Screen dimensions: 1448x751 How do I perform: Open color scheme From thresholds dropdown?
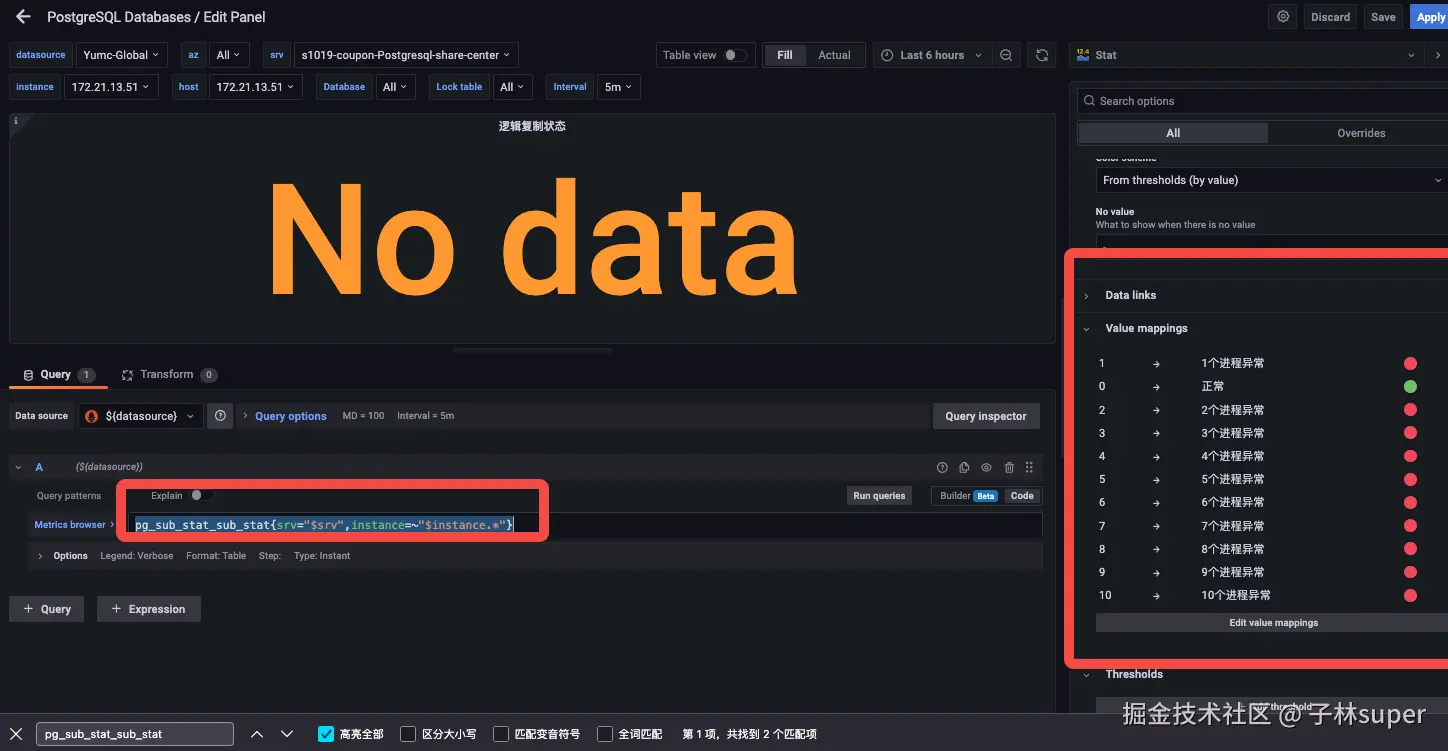1271,180
